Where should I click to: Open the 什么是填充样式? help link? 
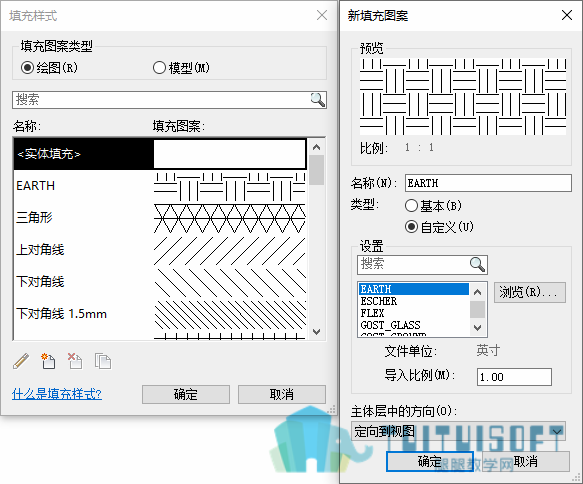[57, 394]
